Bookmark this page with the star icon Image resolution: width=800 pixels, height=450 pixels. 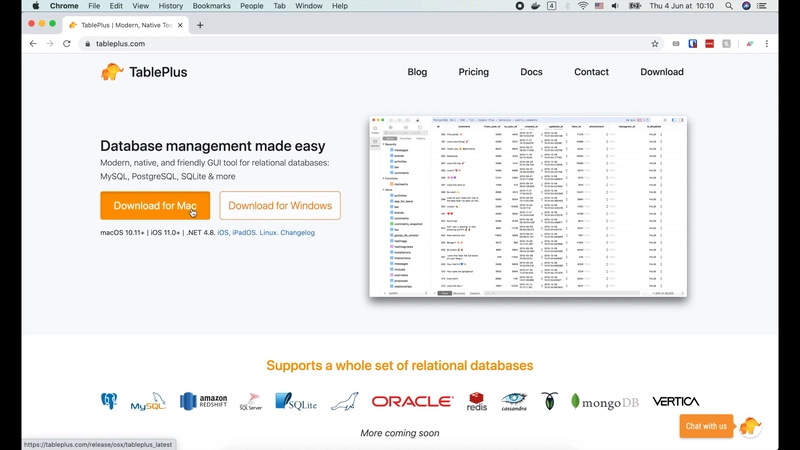coord(655,44)
